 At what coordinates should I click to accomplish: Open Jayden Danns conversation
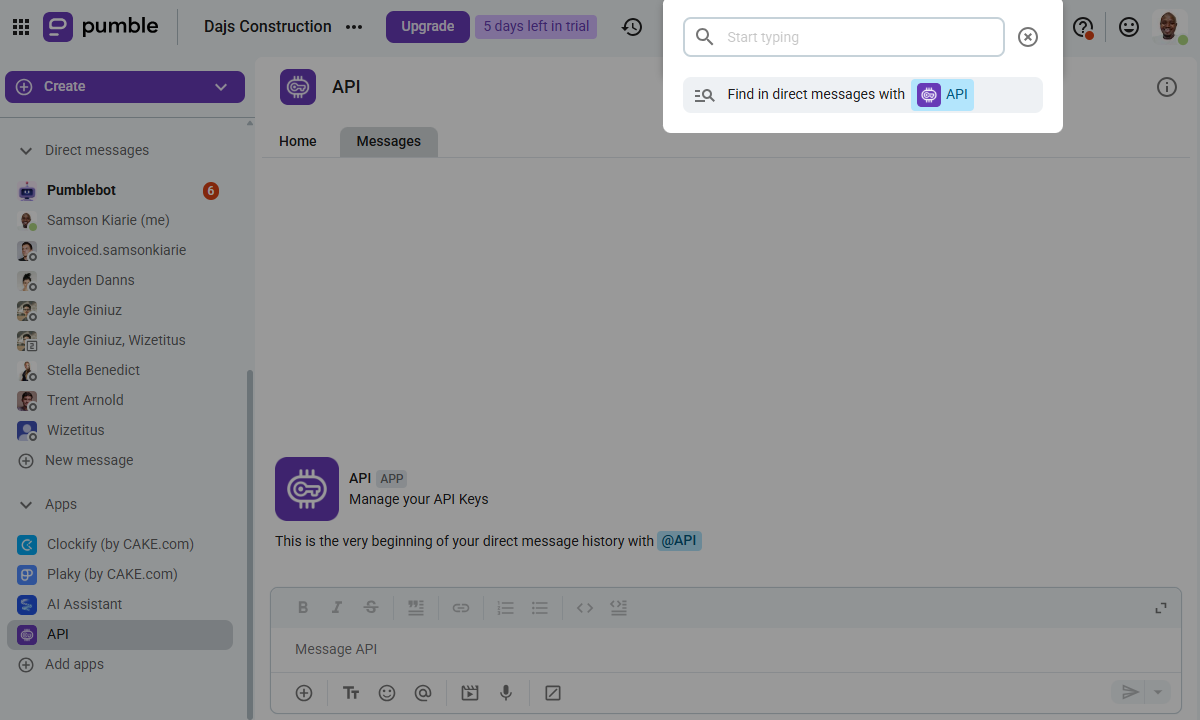click(122, 280)
